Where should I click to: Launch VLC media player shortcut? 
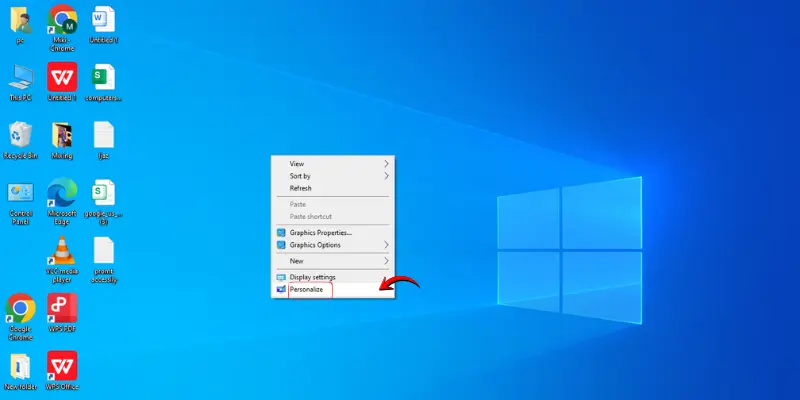(x=62, y=251)
